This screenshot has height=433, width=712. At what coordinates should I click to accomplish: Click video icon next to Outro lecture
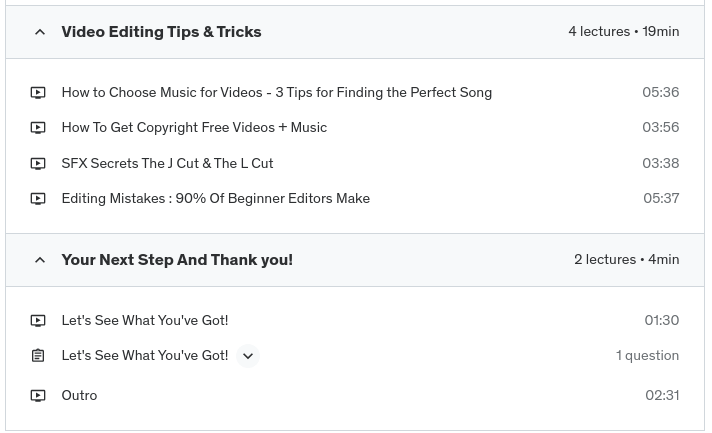pyautogui.click(x=38, y=396)
